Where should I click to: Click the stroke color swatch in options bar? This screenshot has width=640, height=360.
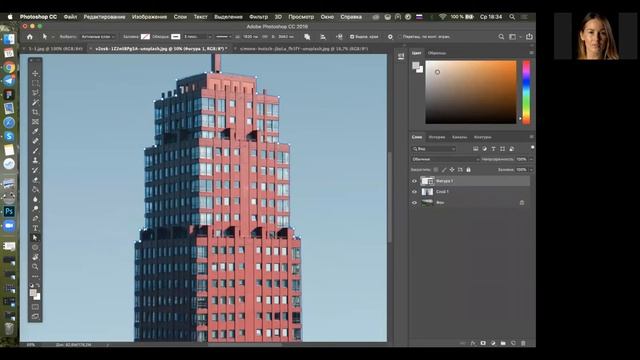[x=176, y=37]
